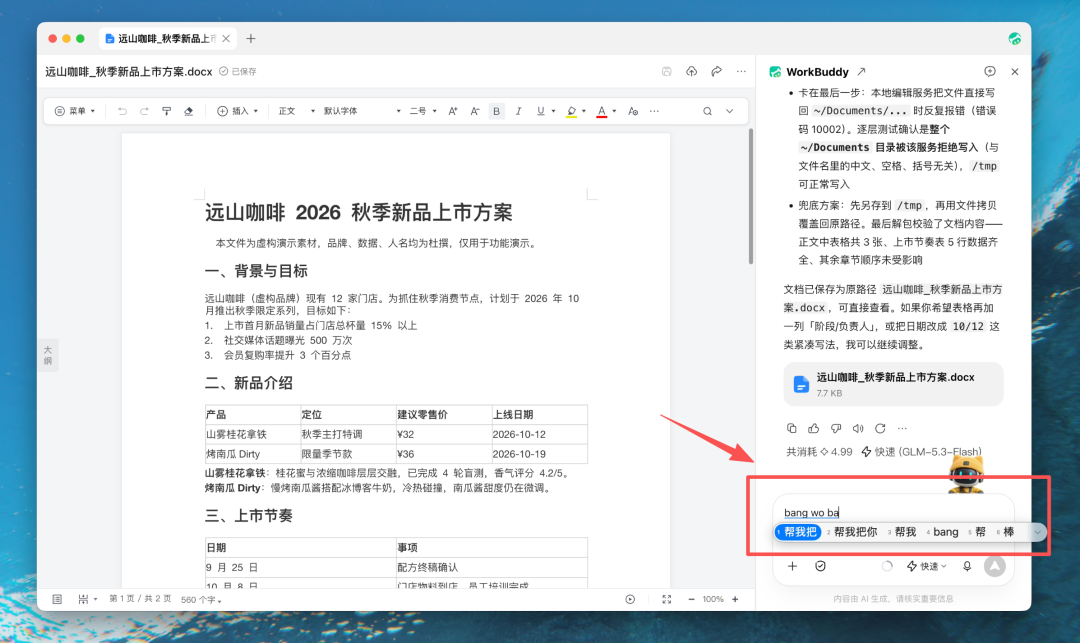Open the 插入 insert dropdown
1080x643 pixels.
click(x=238, y=111)
